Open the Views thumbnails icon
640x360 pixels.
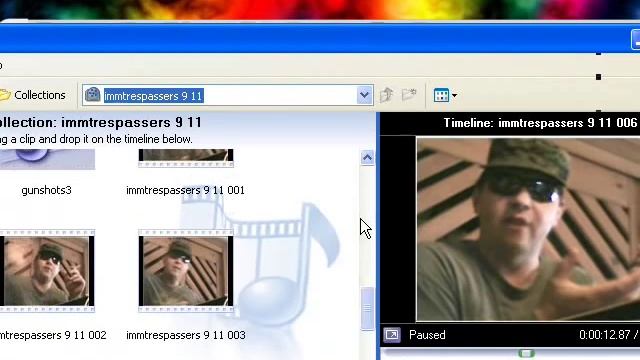coord(441,96)
